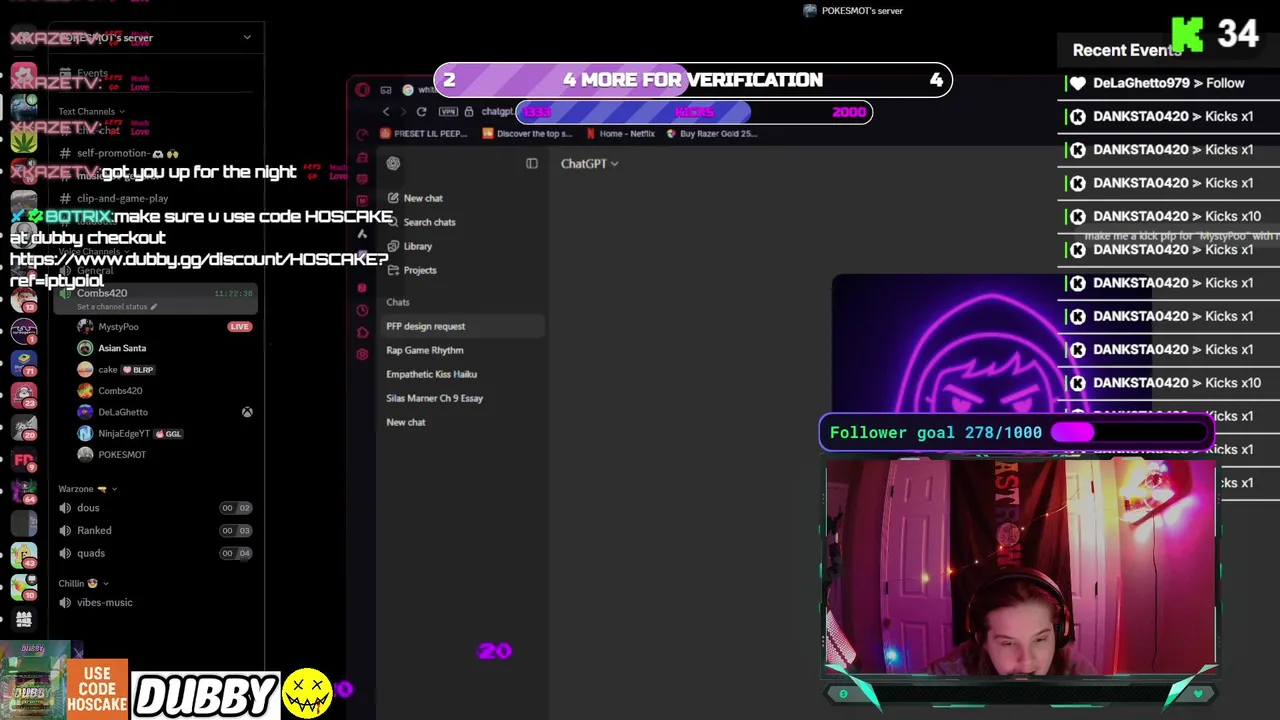Expand POKESMOT's server header dropdown in Discord

[247, 37]
